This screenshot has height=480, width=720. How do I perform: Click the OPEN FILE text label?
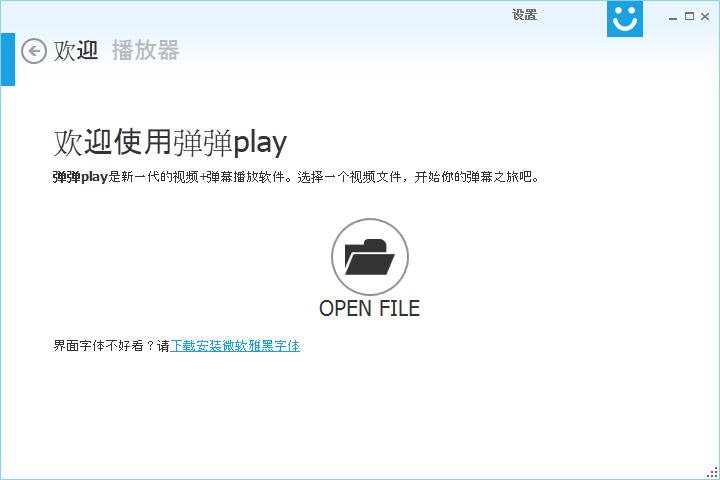pyautogui.click(x=369, y=308)
